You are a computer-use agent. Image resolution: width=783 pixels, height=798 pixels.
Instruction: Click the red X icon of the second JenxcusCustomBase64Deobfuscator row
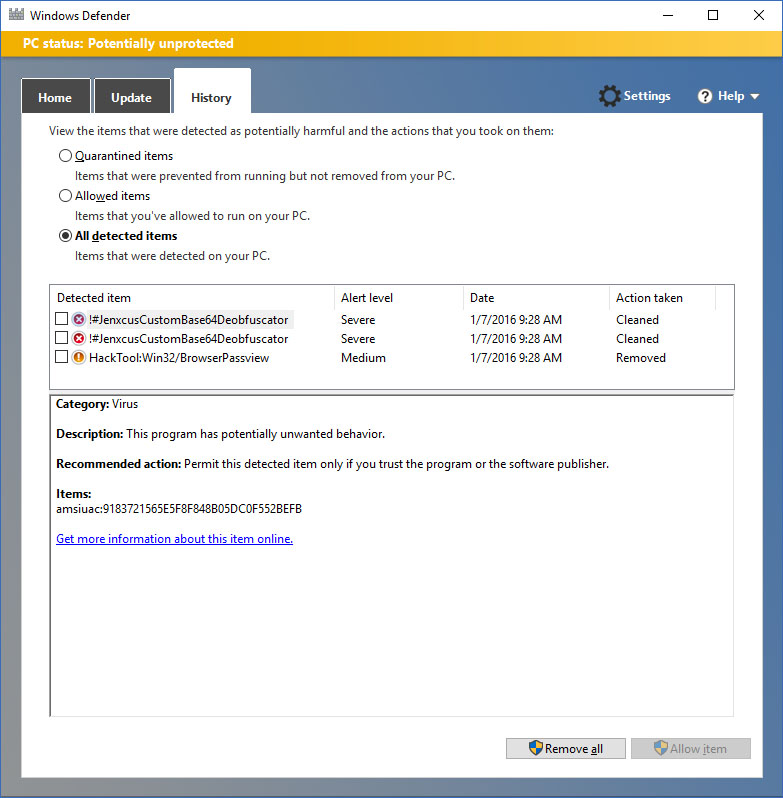(78, 338)
